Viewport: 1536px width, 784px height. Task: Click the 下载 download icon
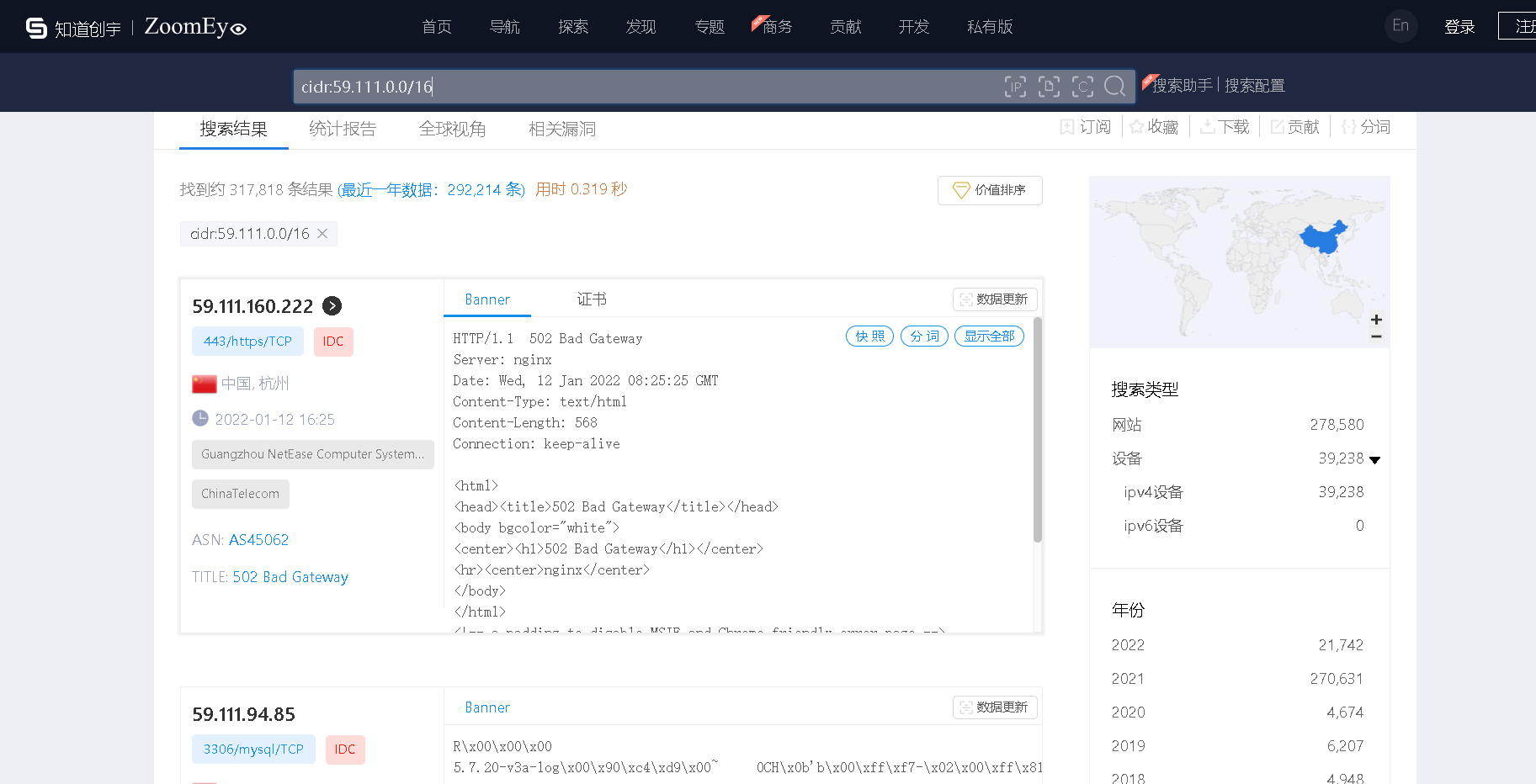[1207, 127]
